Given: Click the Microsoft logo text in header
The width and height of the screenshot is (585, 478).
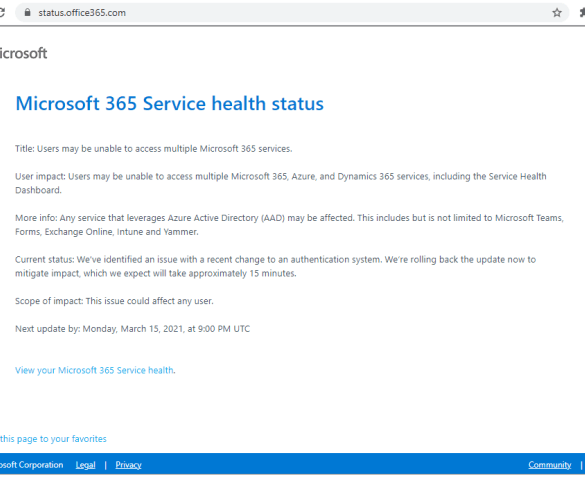Looking at the screenshot, I should (x=24, y=53).
